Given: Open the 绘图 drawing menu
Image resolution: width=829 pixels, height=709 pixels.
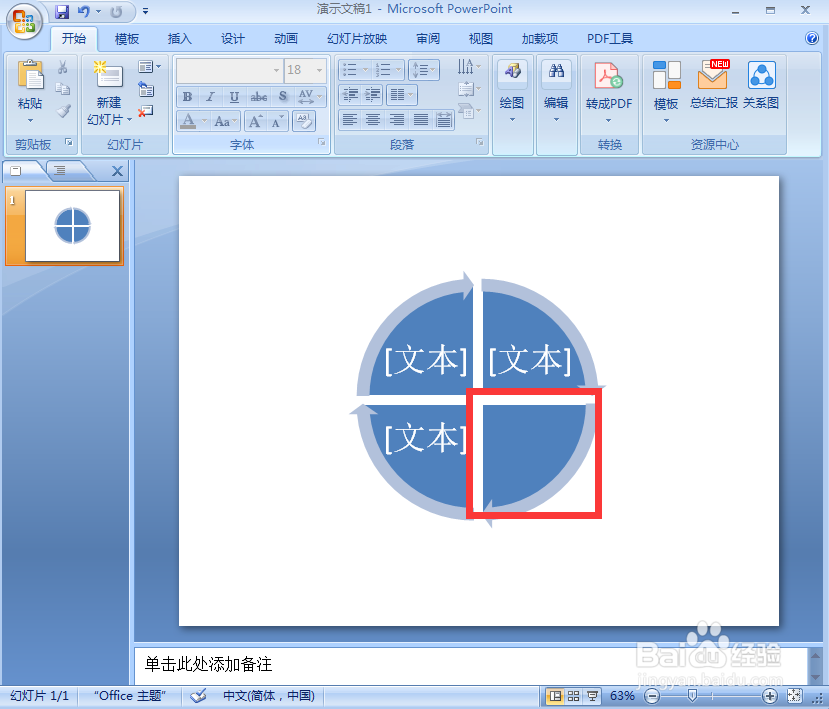Looking at the screenshot, I should click(512, 90).
